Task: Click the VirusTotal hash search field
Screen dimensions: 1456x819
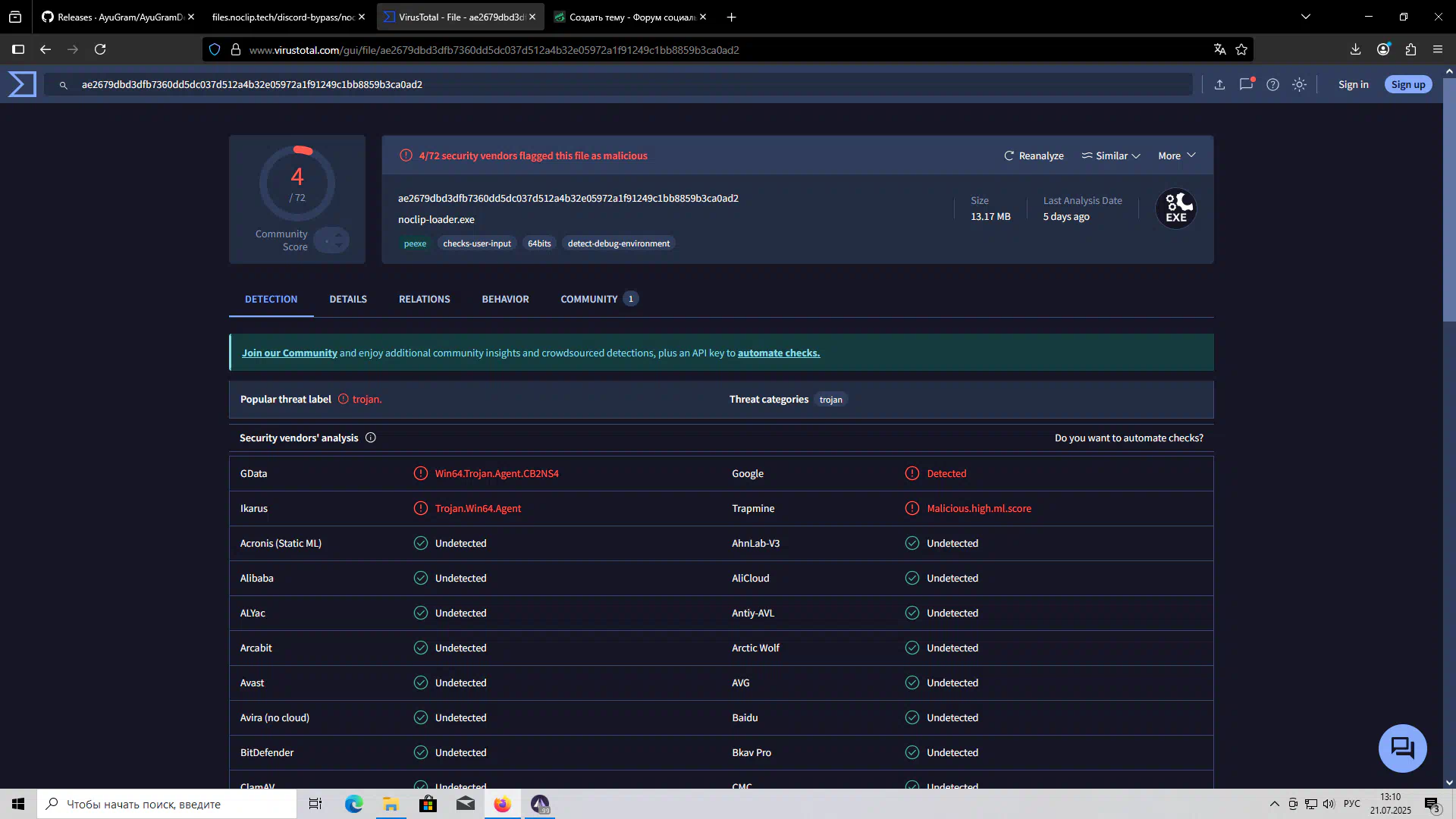Action: click(618, 85)
